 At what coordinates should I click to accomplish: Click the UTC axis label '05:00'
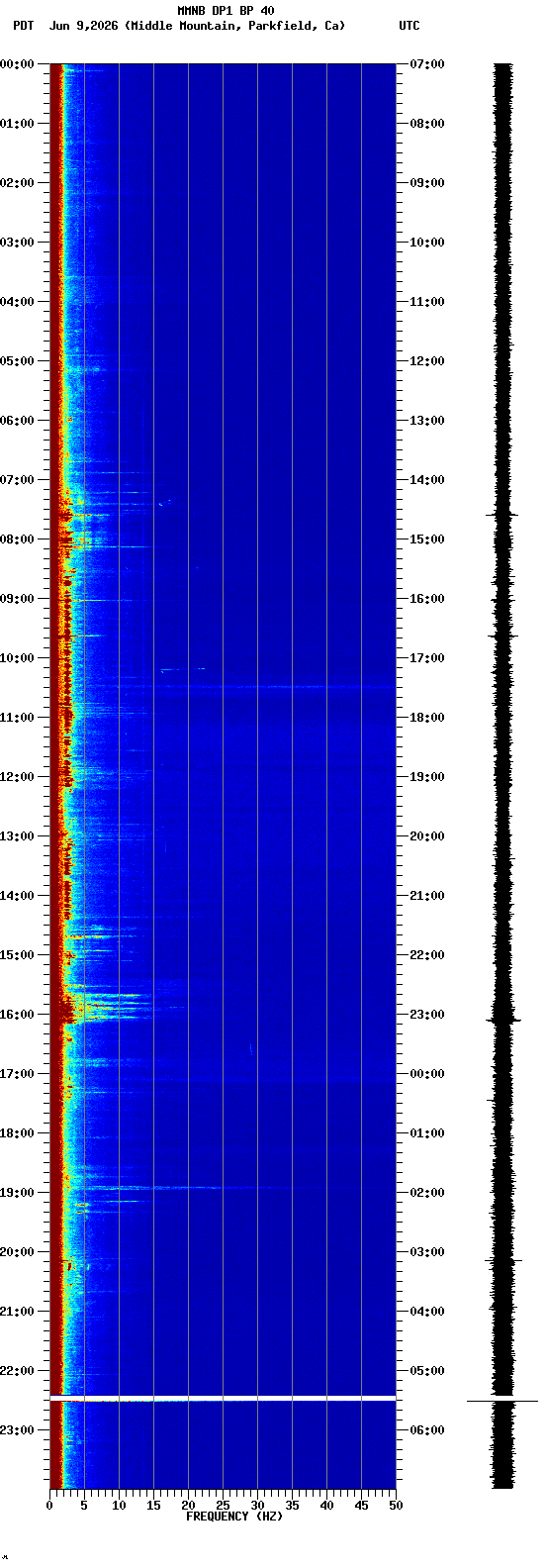(427, 1371)
